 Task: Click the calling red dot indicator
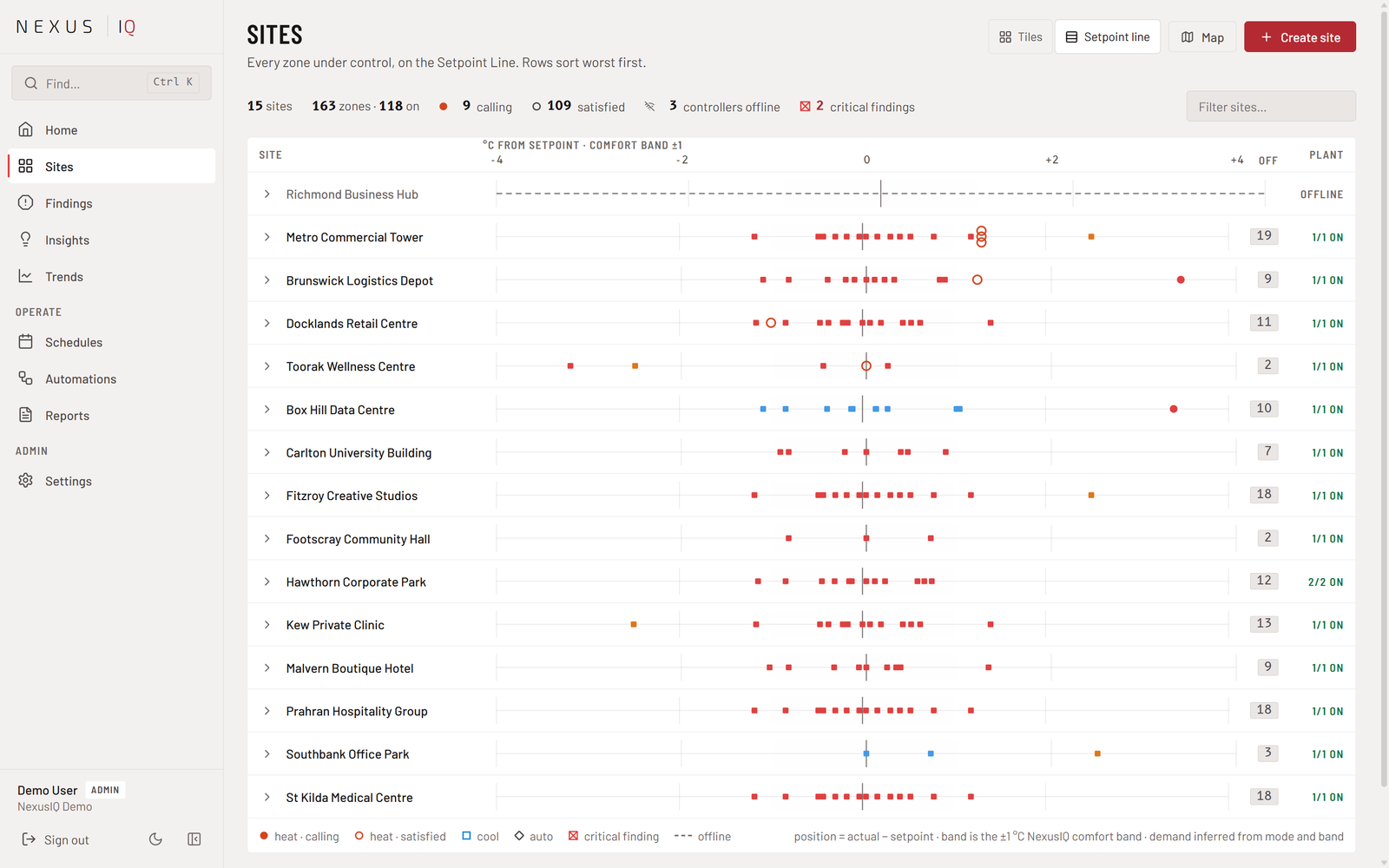(x=444, y=107)
